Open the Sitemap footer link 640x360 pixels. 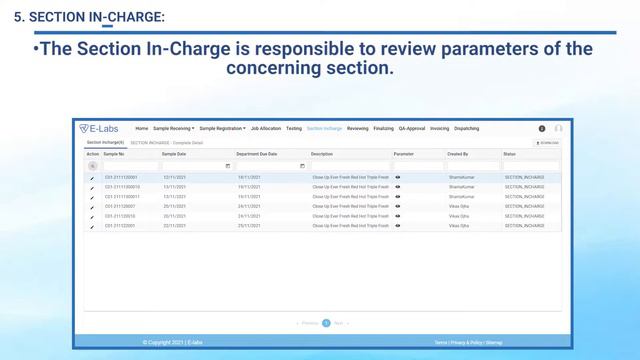[494, 342]
